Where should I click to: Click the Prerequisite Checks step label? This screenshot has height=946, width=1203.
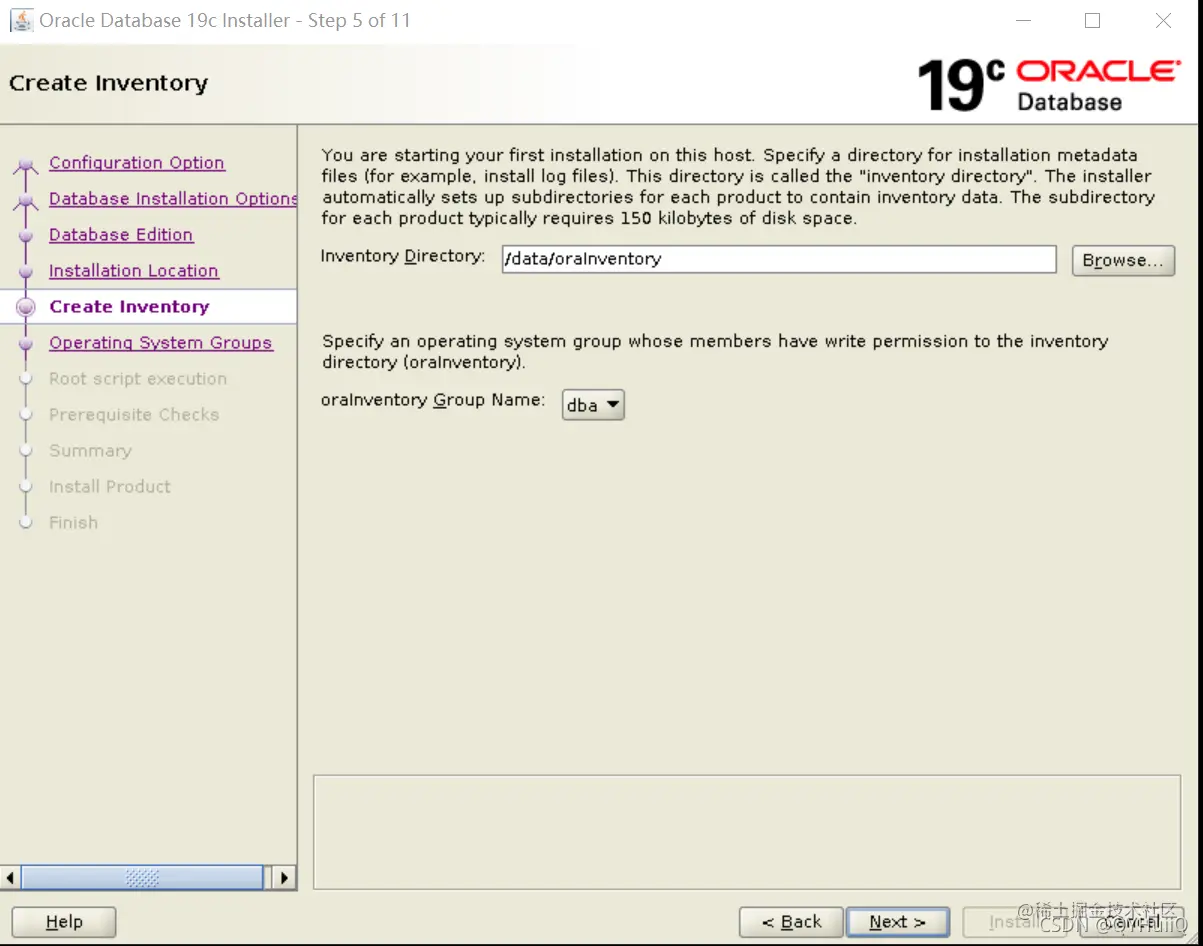point(134,415)
